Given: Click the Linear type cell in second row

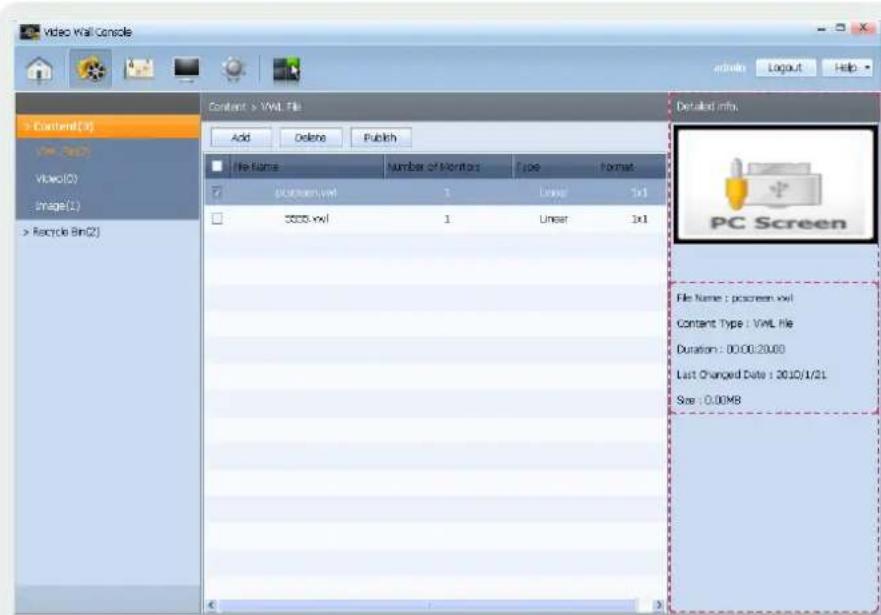Looking at the screenshot, I should [553, 219].
